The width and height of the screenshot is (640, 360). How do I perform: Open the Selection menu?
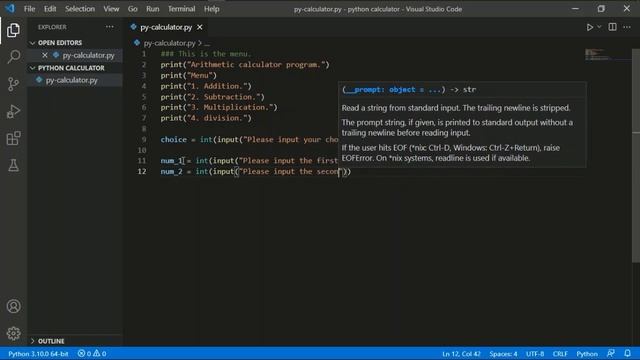pos(80,9)
